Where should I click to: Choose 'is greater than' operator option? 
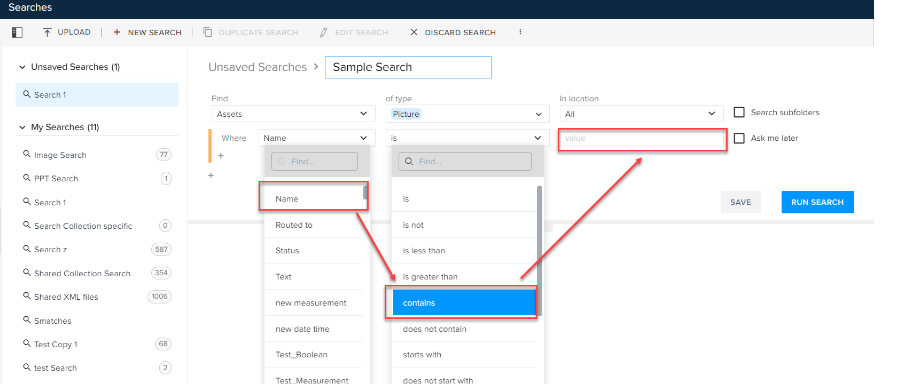point(464,277)
